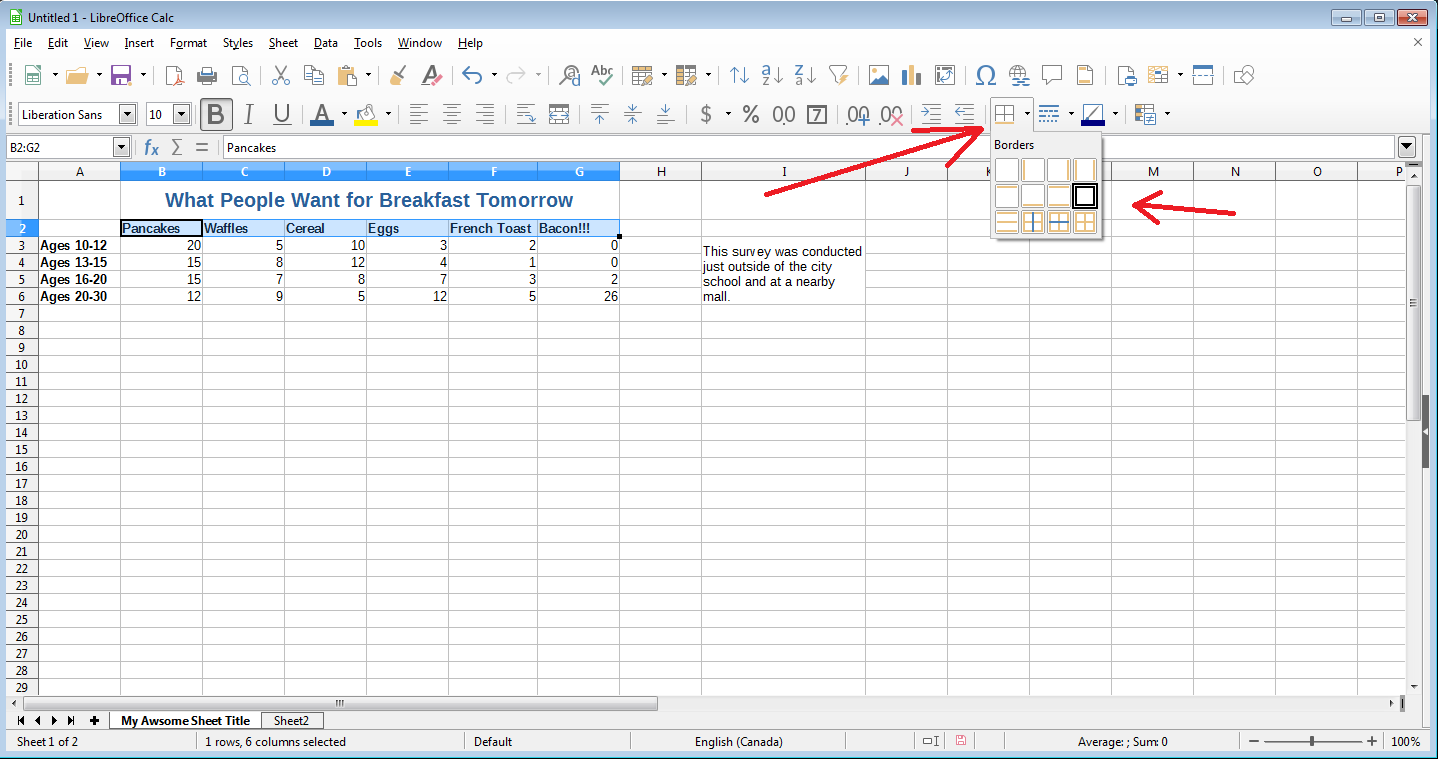The image size is (1438, 759).
Task: Open the border style dropdown arrow
Action: tap(1071, 114)
